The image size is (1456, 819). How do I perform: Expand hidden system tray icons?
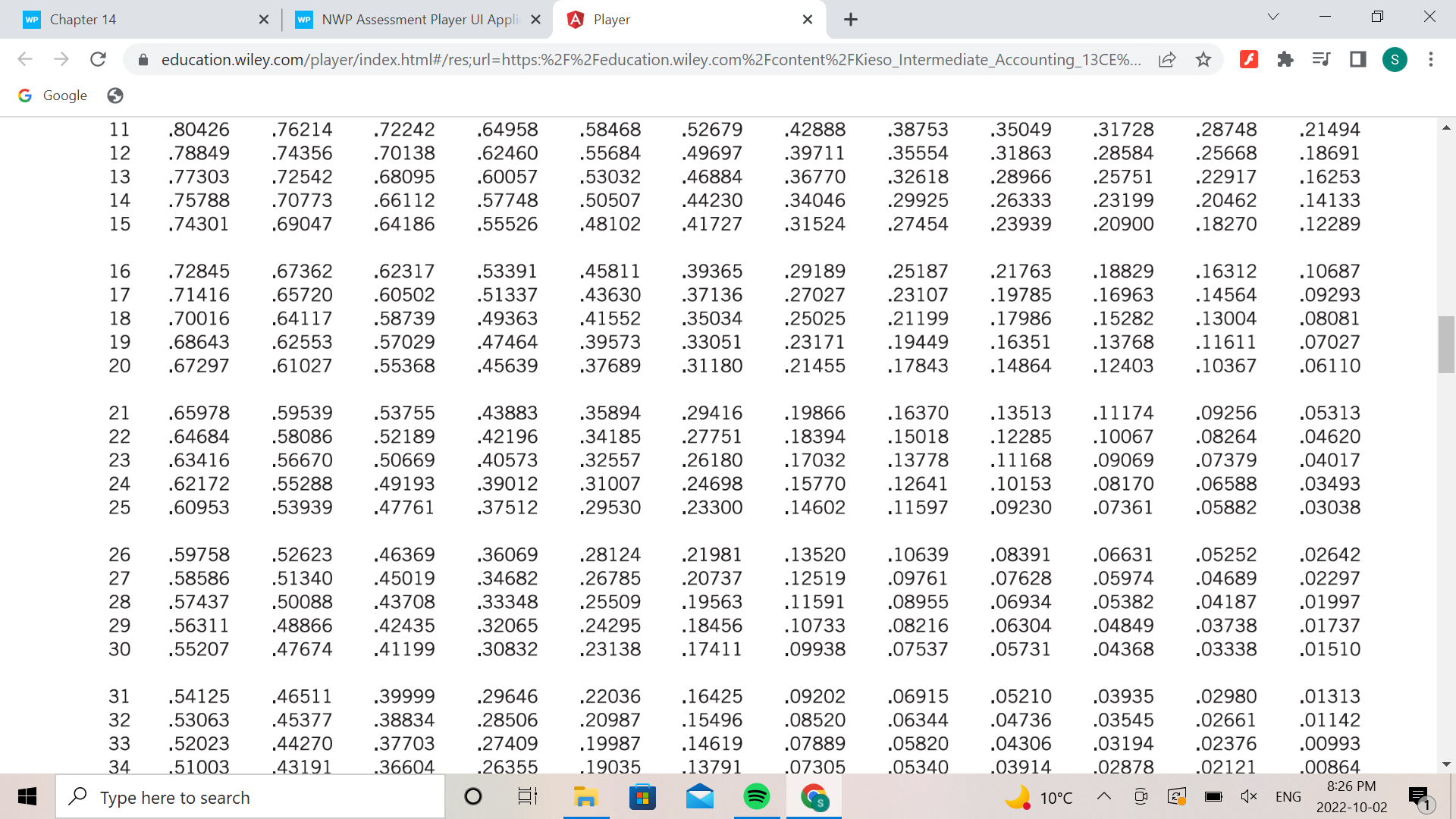(x=1103, y=797)
